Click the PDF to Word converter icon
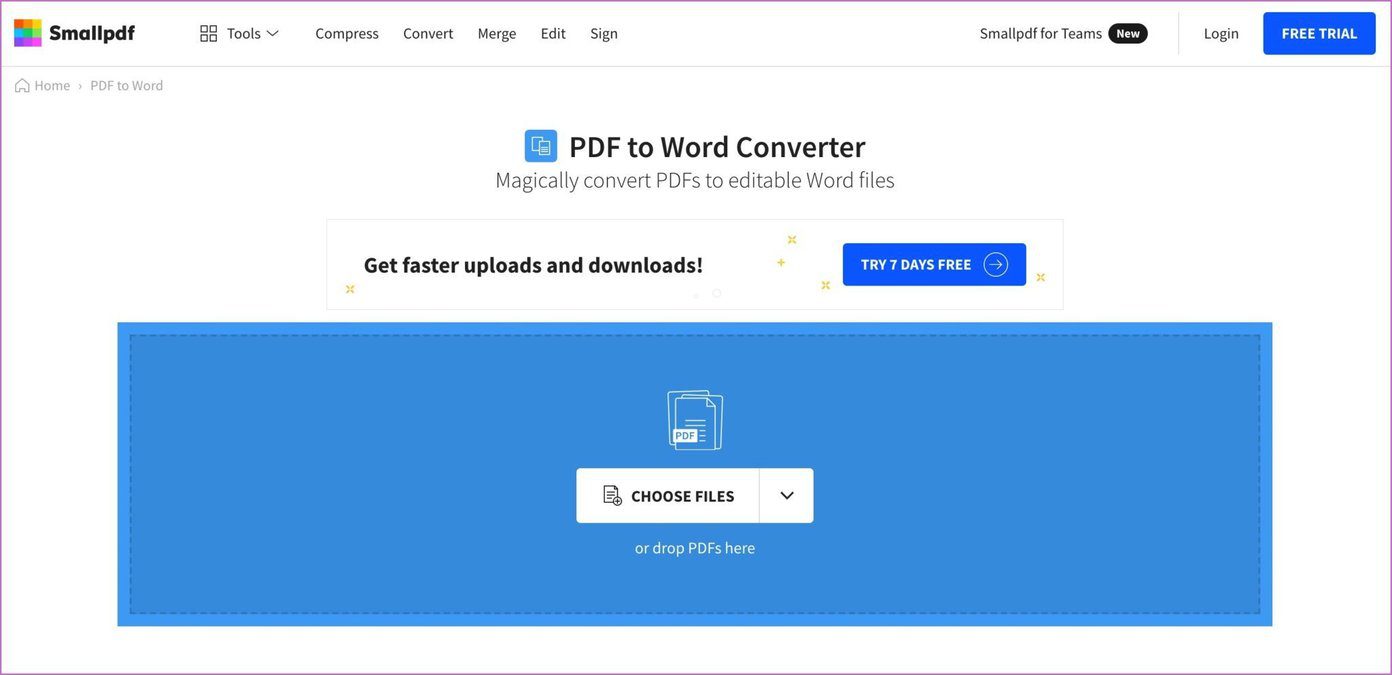 [541, 146]
